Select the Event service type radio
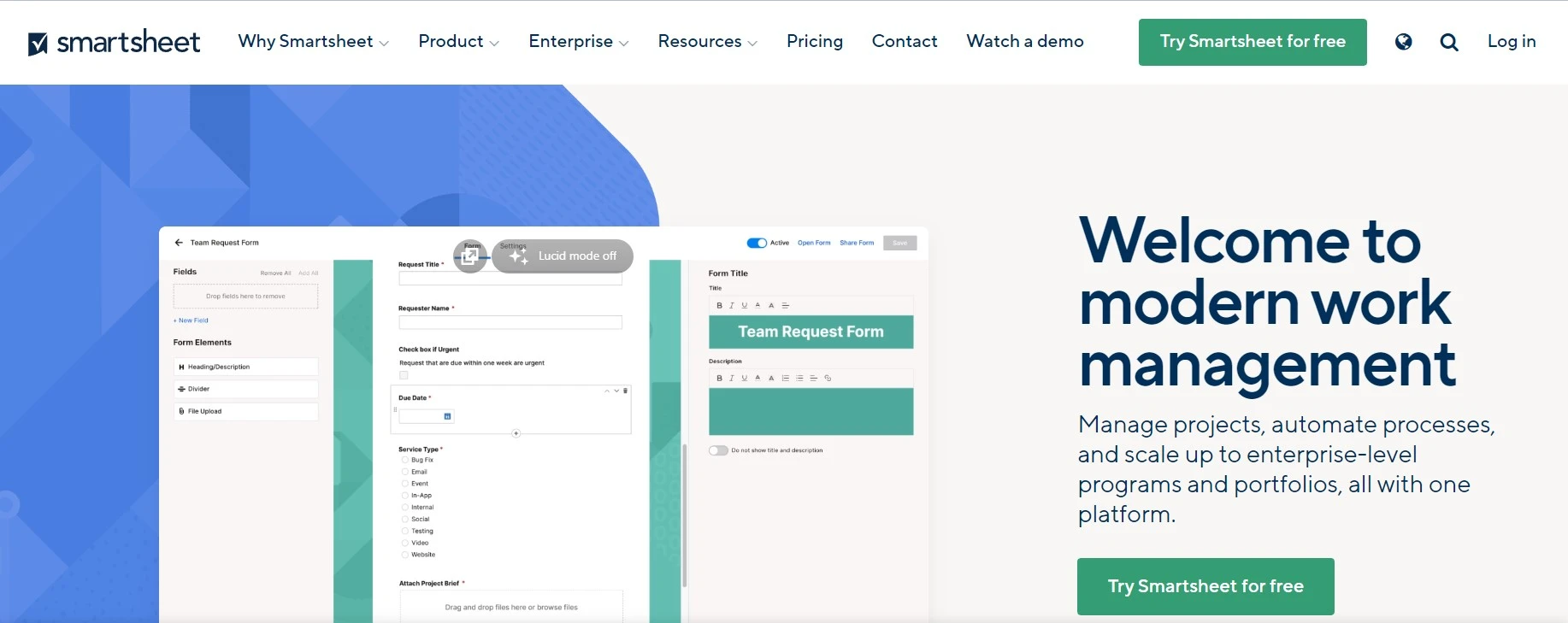 [405, 484]
